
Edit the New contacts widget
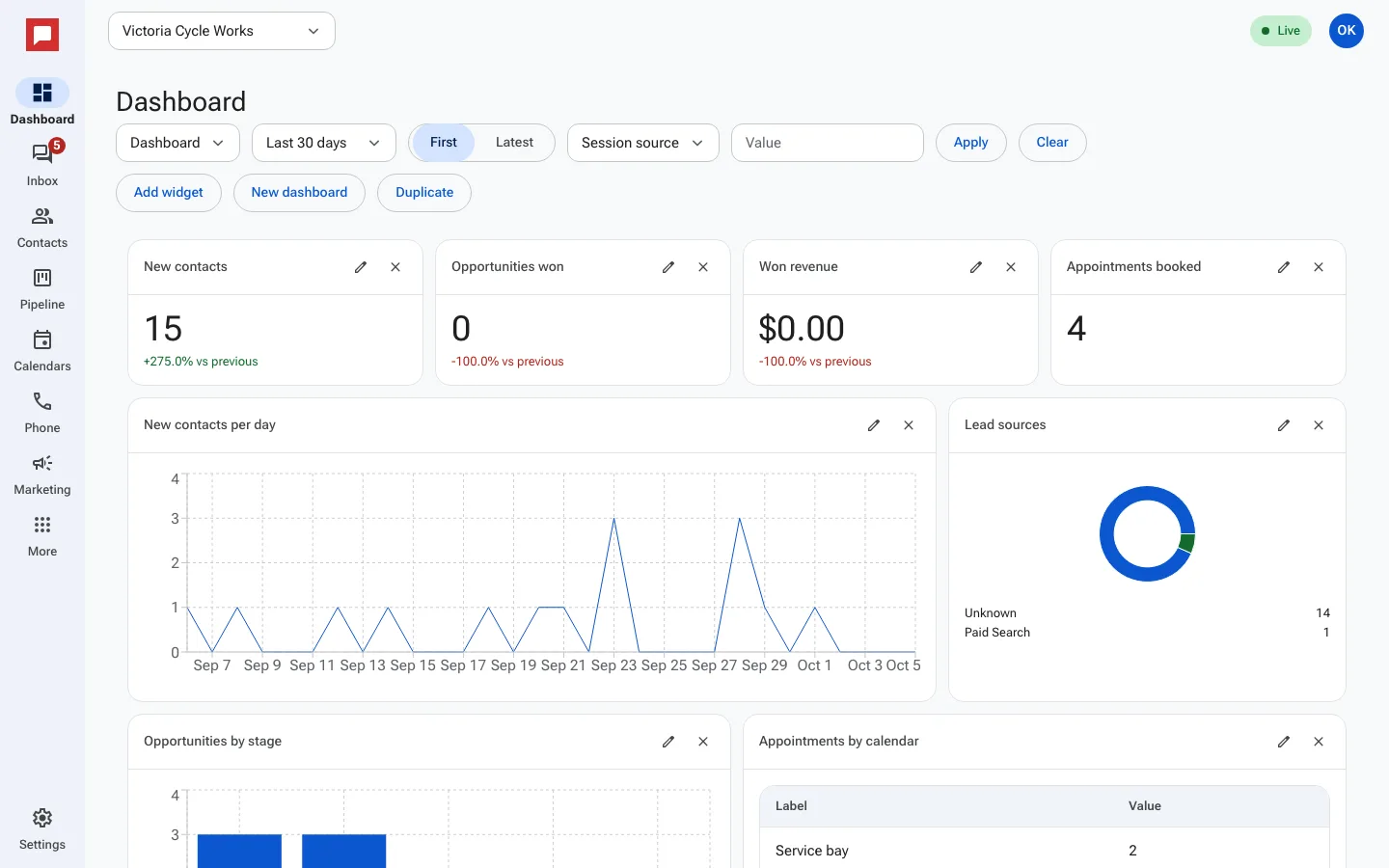pos(361,267)
